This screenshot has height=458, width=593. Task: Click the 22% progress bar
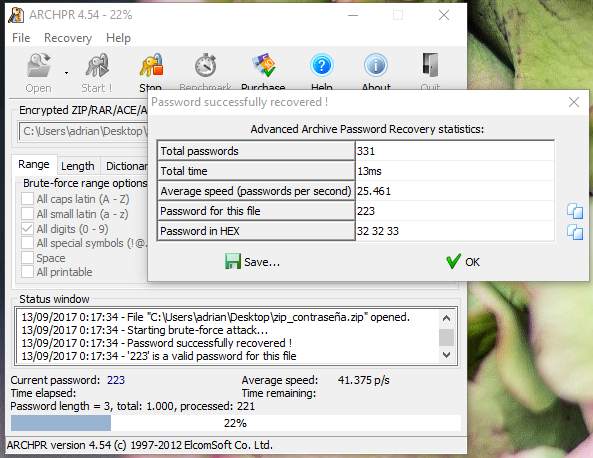pyautogui.click(x=236, y=423)
